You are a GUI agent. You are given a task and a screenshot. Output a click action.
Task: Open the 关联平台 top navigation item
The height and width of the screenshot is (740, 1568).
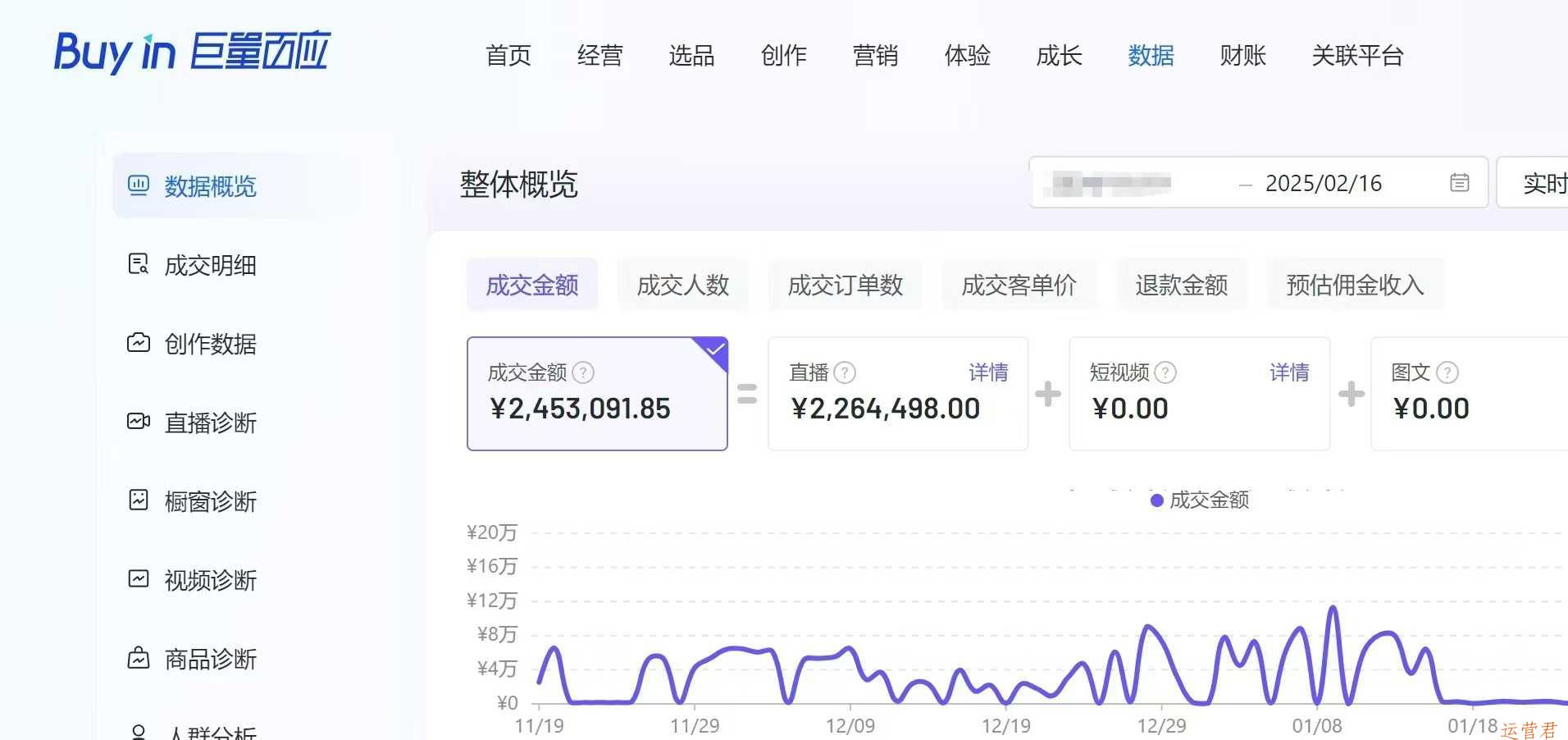point(1358,56)
